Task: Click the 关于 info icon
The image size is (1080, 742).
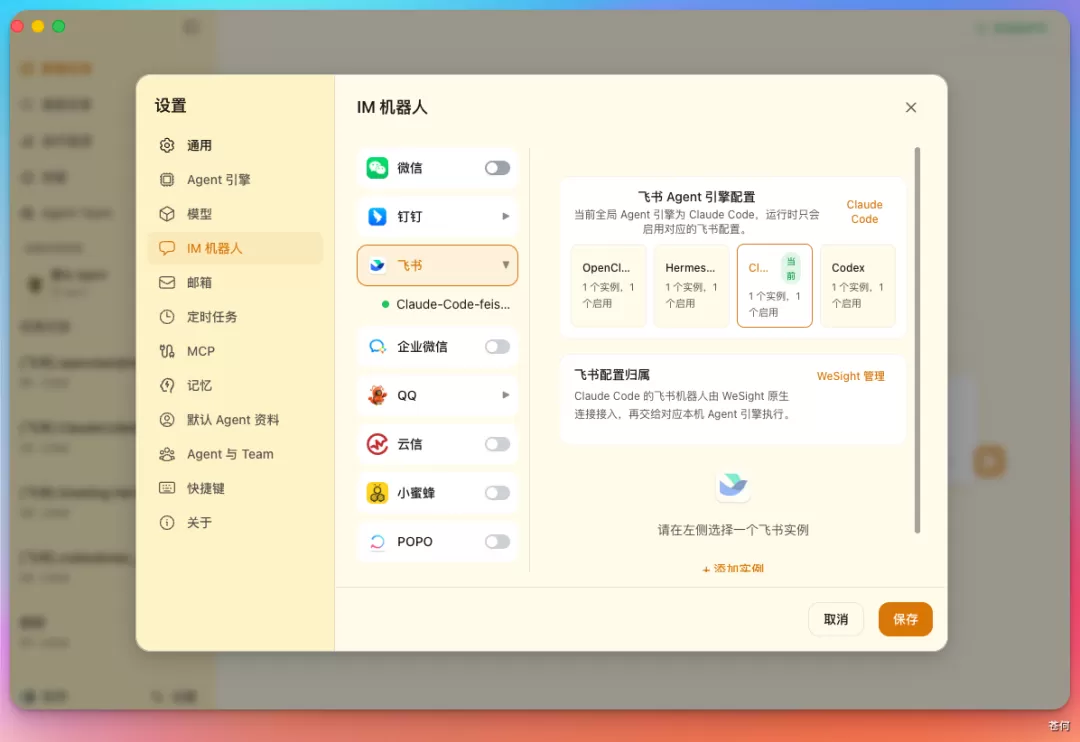Action: point(167,522)
